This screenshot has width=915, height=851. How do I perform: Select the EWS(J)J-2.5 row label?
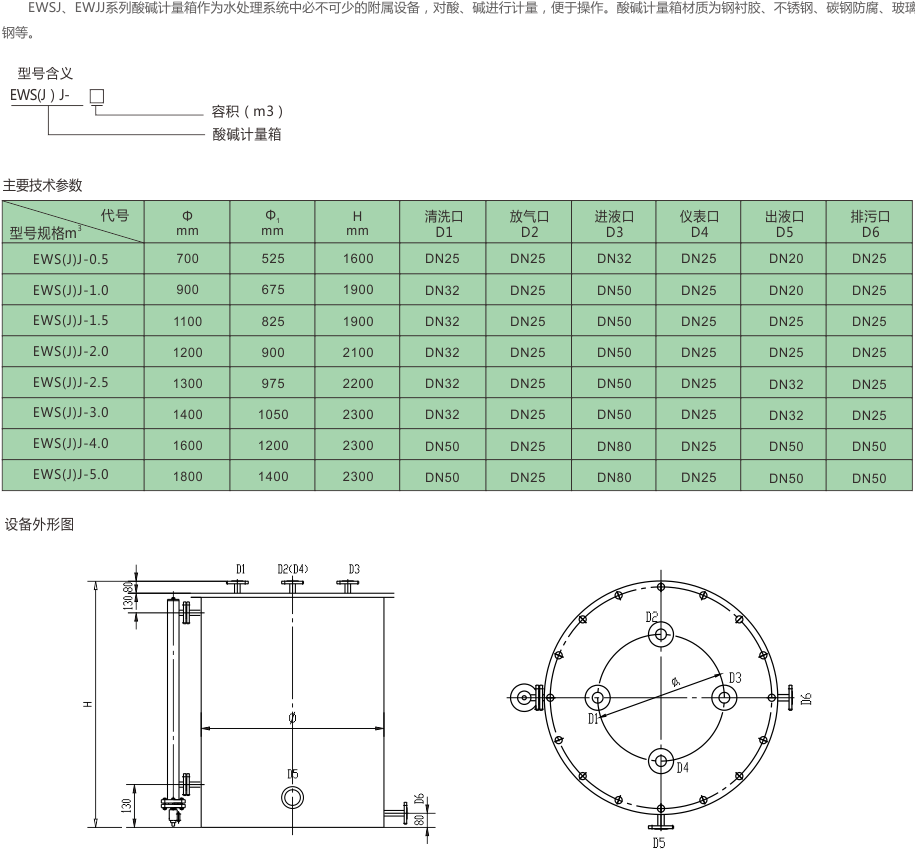coord(71,383)
